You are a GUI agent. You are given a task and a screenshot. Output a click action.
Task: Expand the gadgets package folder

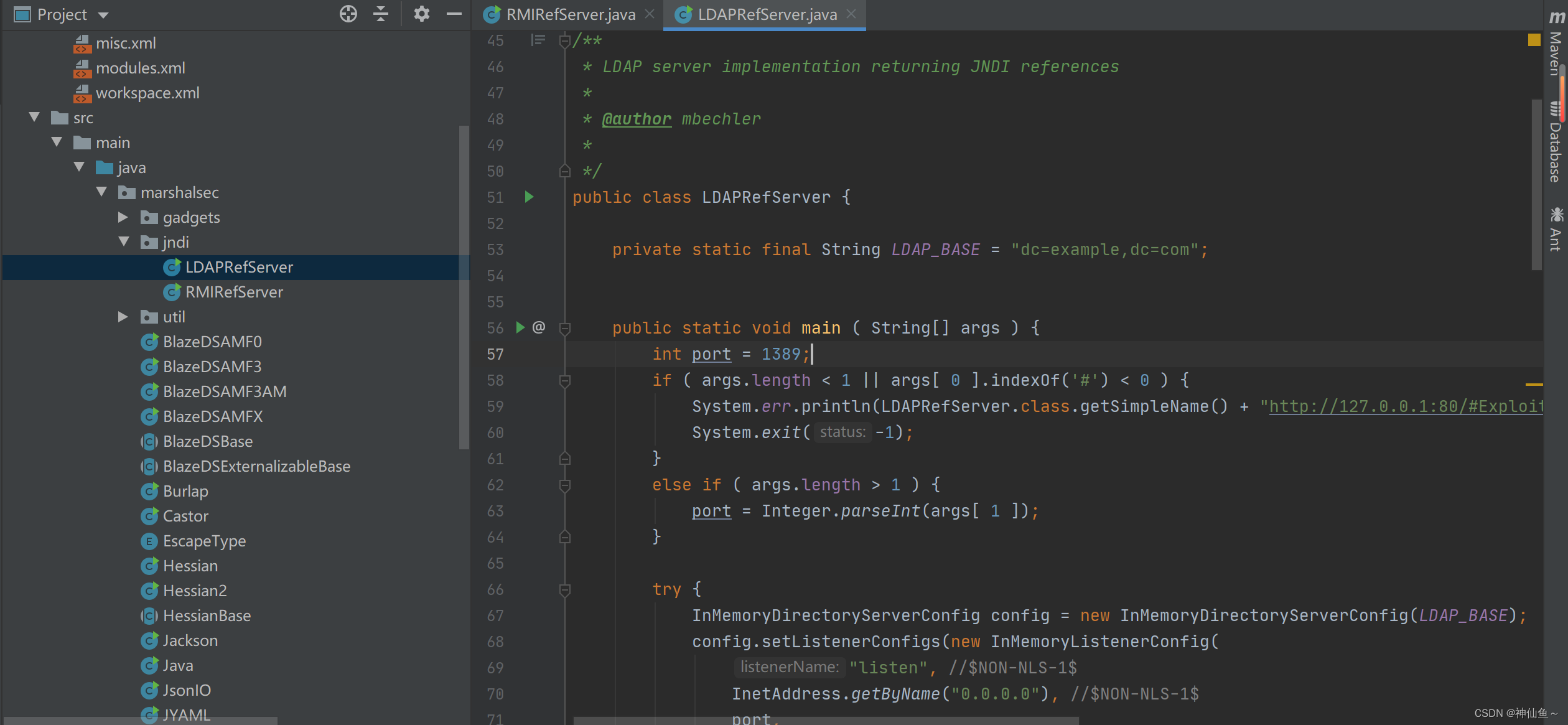click(x=123, y=217)
